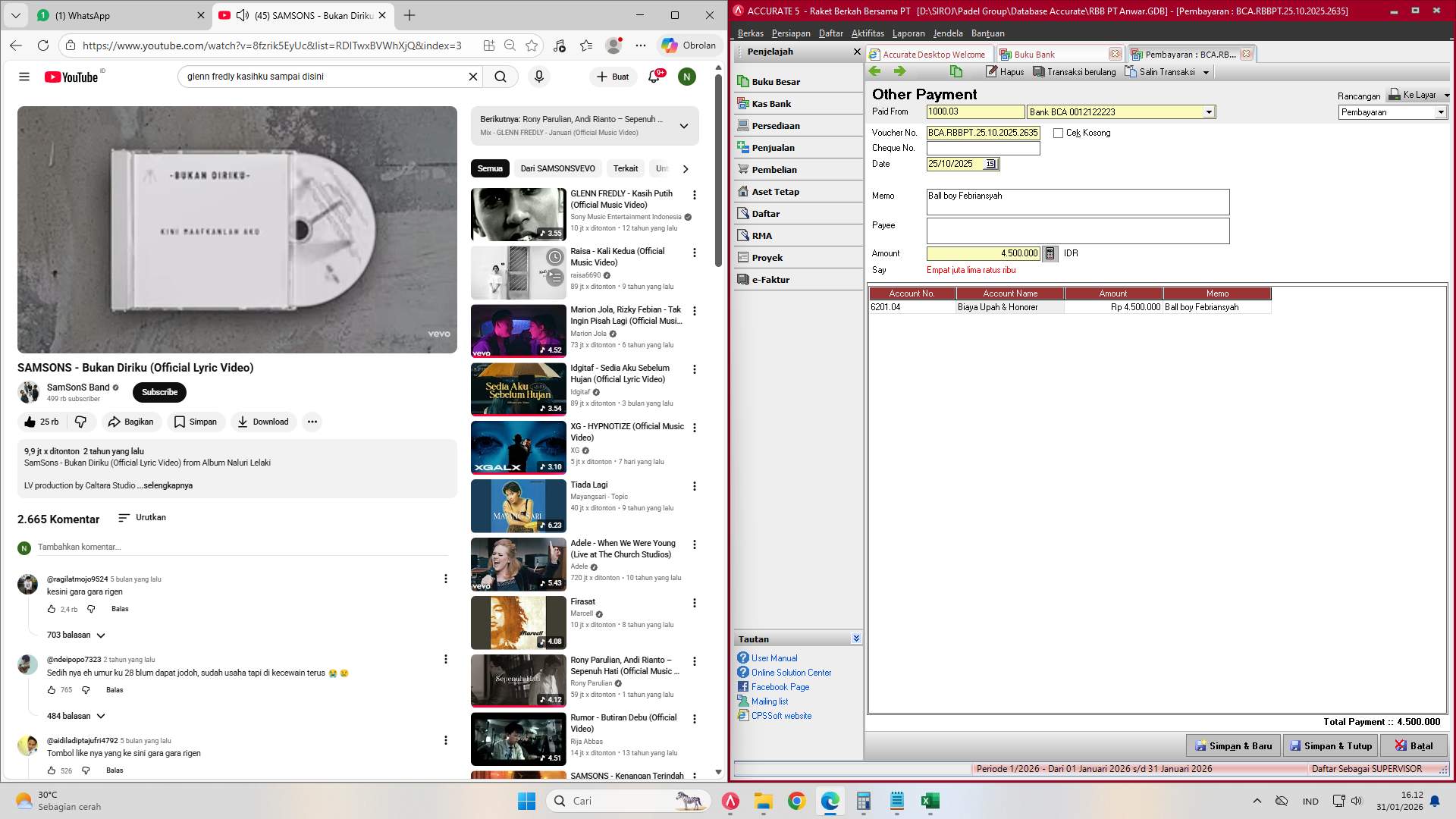
Task: Switch to the Buku Bank tab
Action: pos(1034,55)
